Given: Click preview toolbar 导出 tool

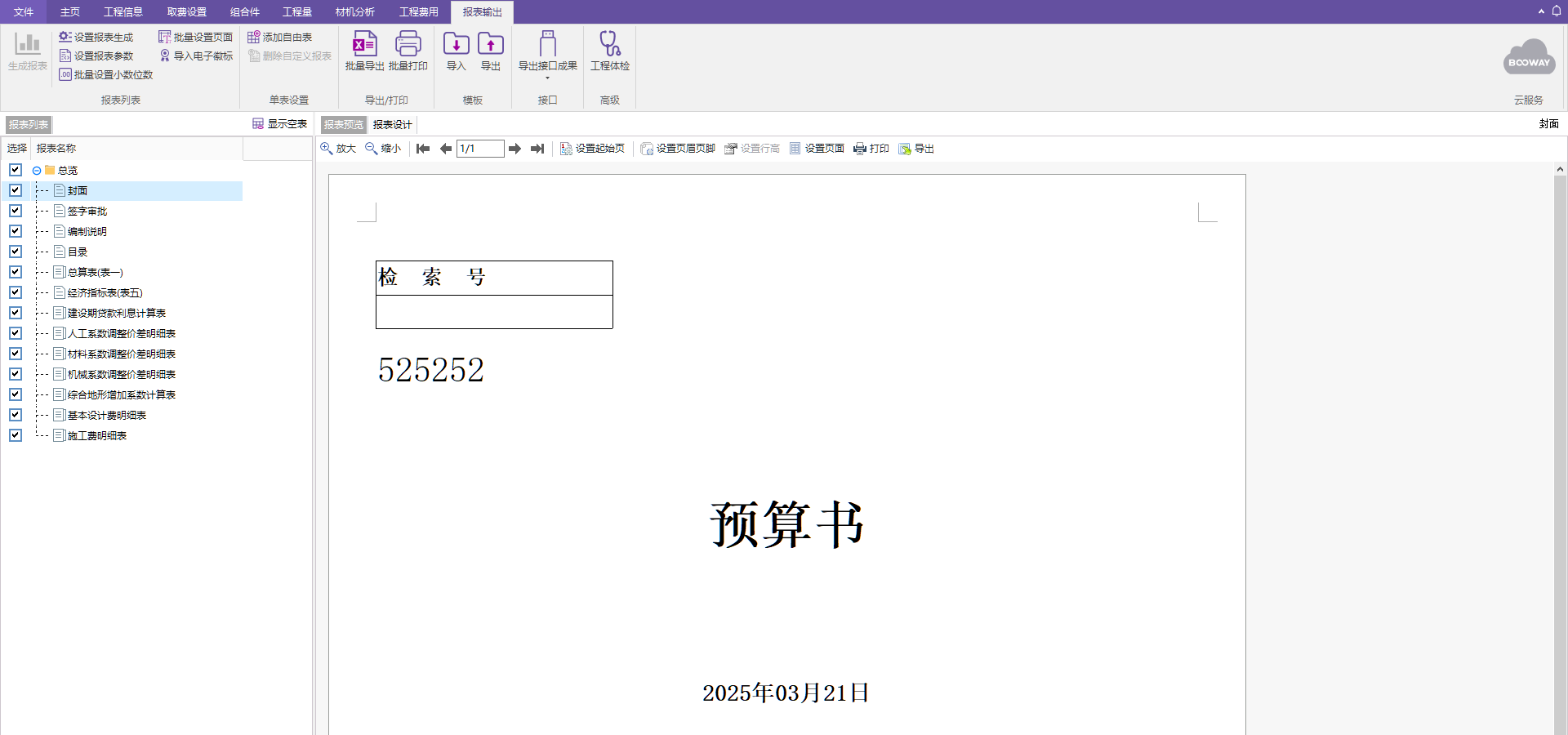Looking at the screenshot, I should click(916, 149).
